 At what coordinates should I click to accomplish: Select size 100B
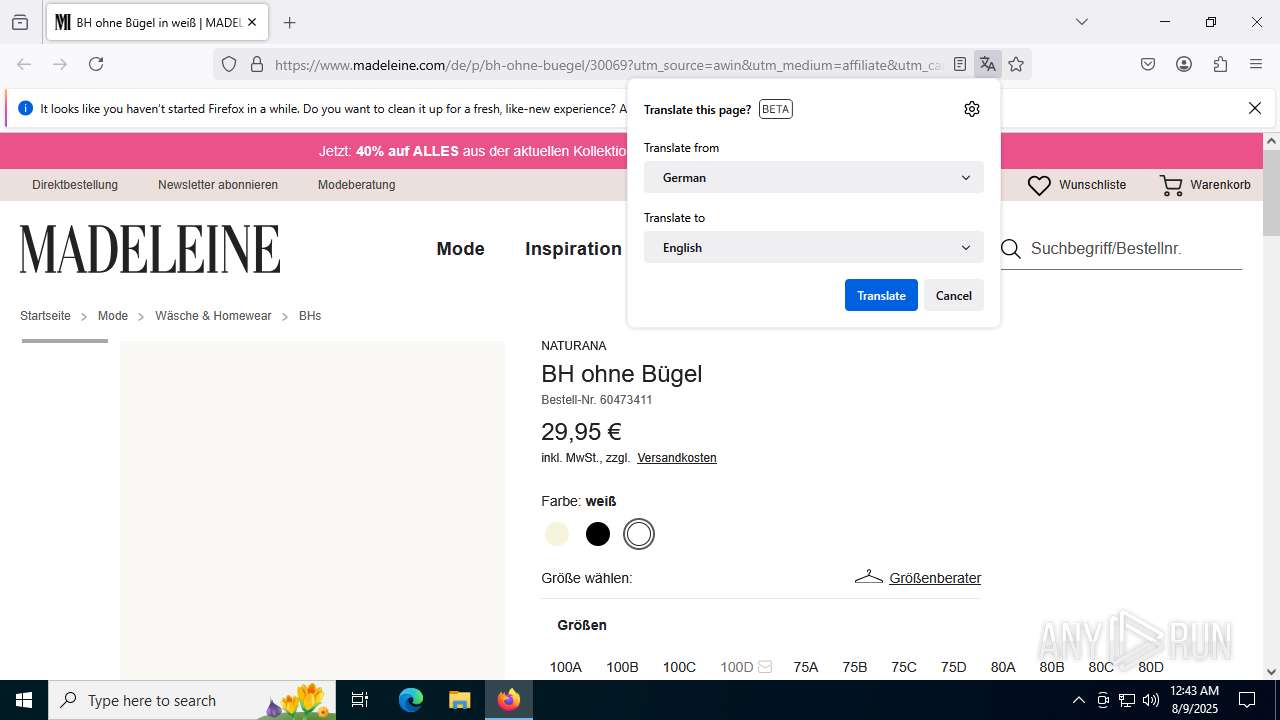(x=622, y=667)
